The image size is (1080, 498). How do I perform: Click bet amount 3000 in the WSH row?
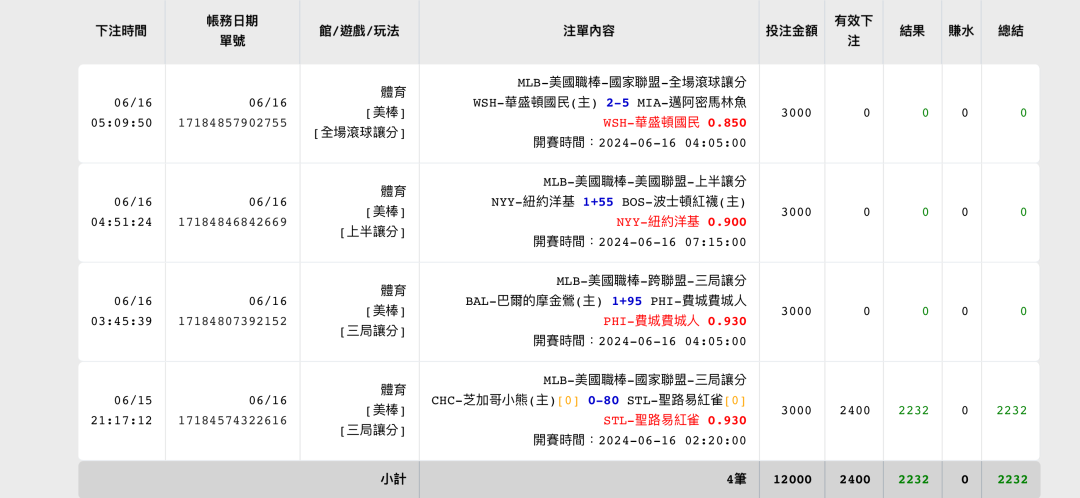pyautogui.click(x=796, y=113)
